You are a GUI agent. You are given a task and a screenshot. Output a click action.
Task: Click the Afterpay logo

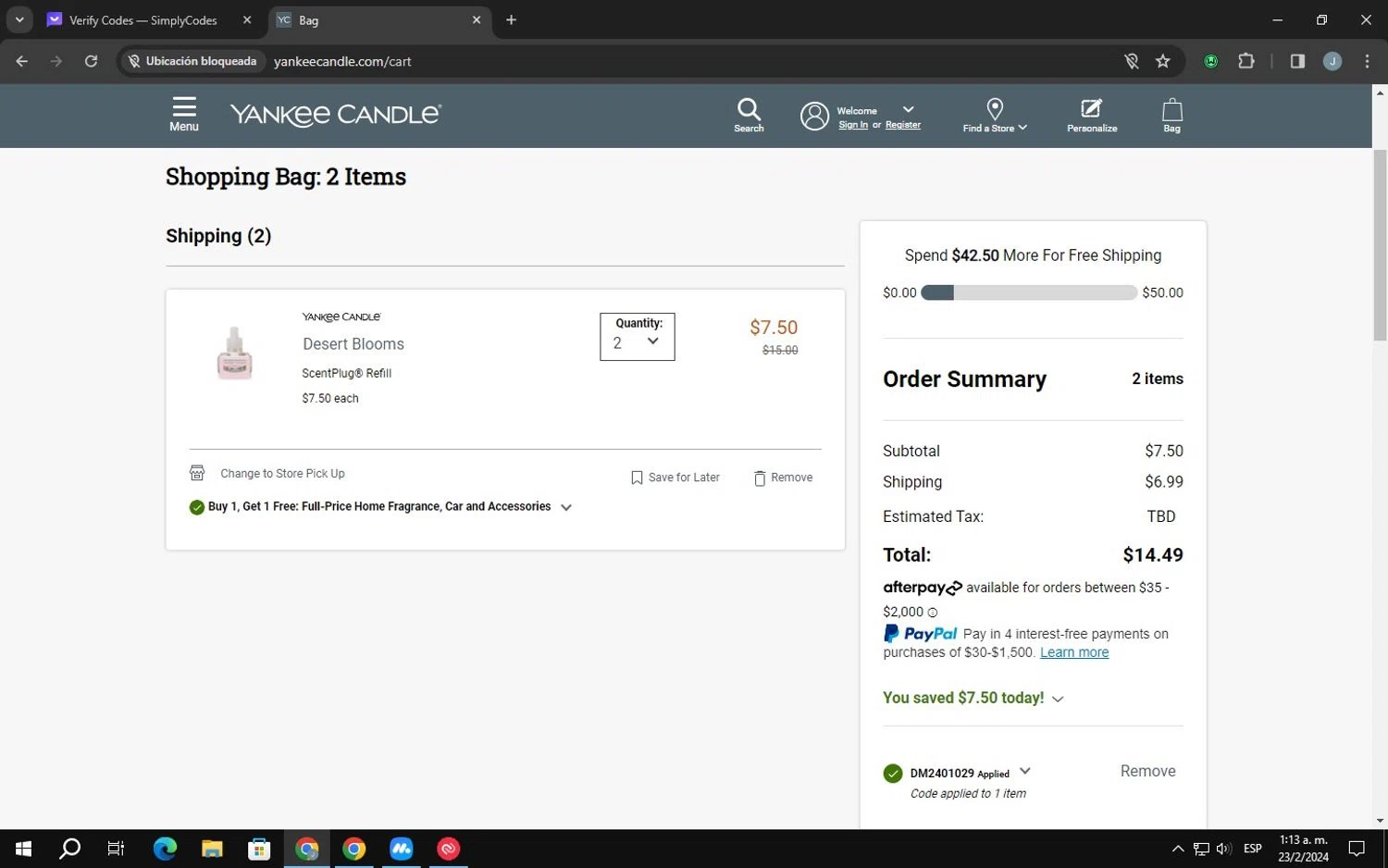click(x=923, y=588)
